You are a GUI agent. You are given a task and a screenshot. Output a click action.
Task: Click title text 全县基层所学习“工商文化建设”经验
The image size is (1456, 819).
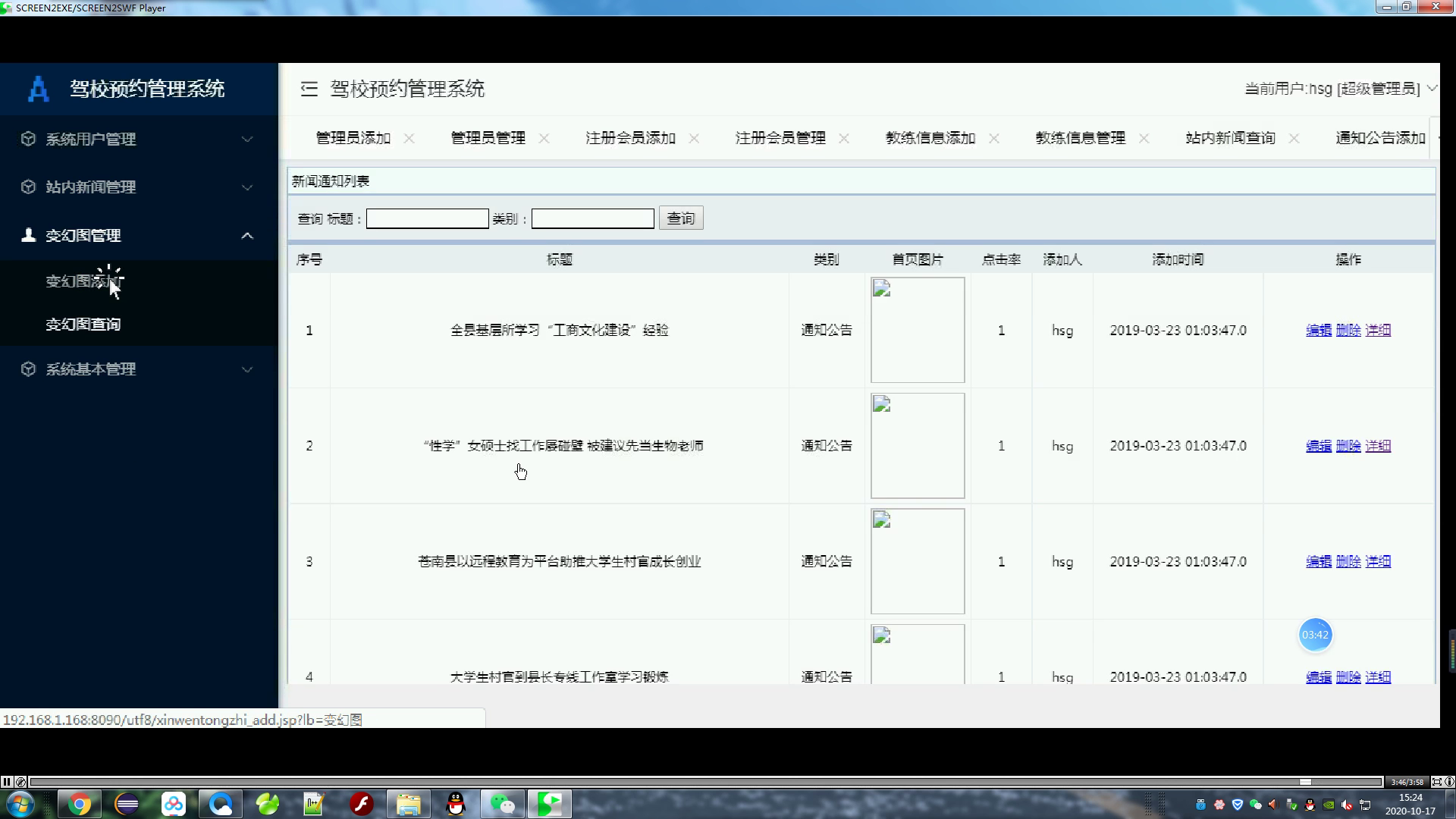[x=560, y=331]
